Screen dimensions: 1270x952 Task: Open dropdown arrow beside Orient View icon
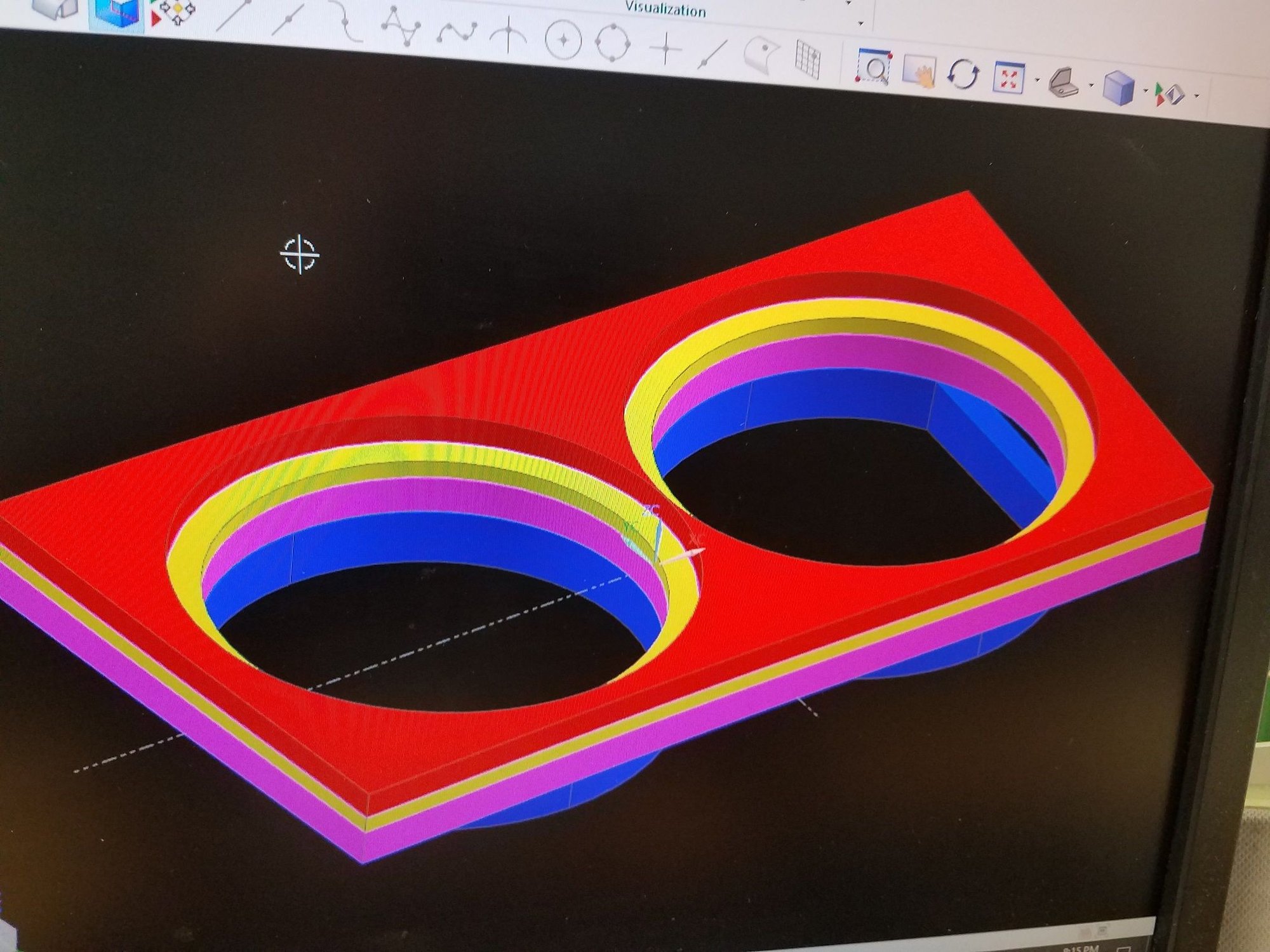pyautogui.click(x=1092, y=85)
